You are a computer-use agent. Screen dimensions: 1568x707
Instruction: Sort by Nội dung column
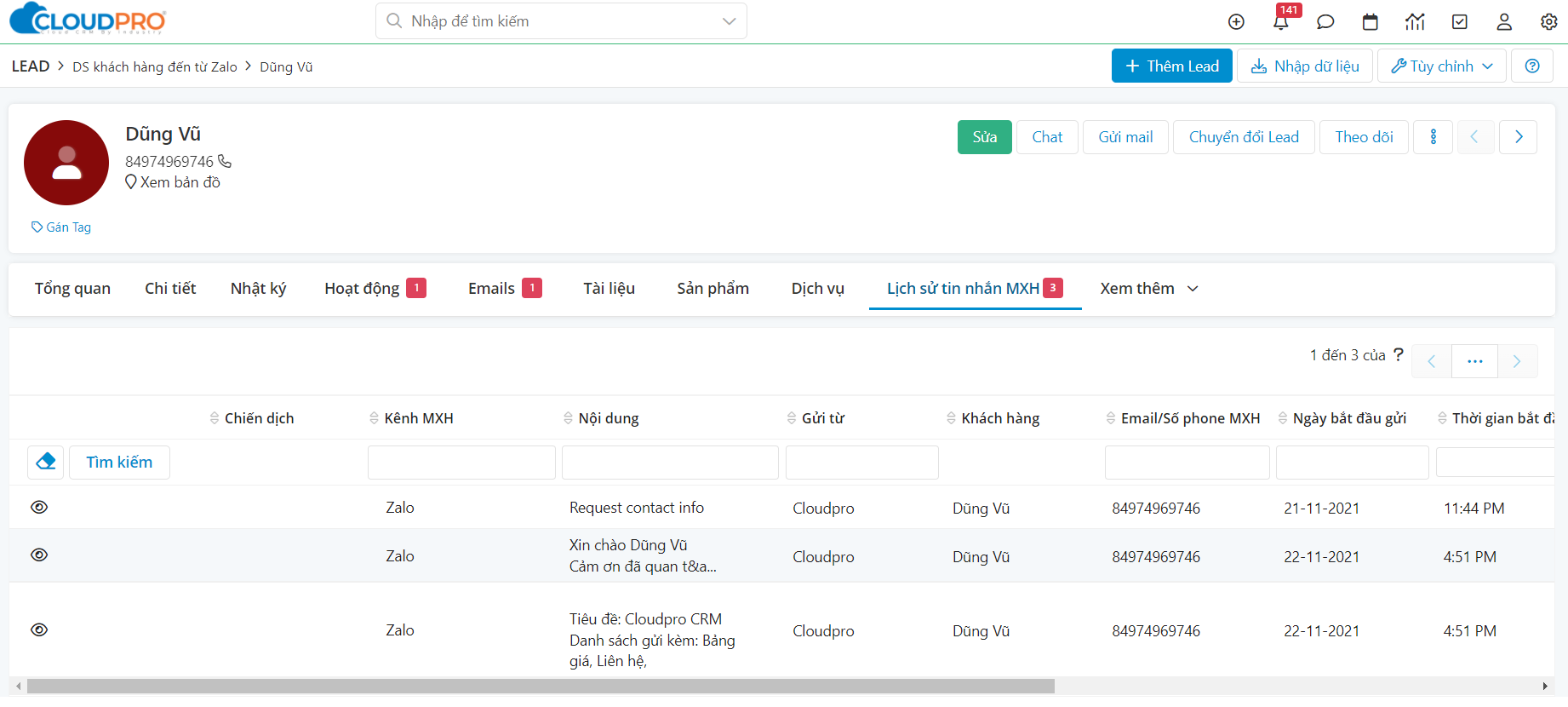point(601,418)
